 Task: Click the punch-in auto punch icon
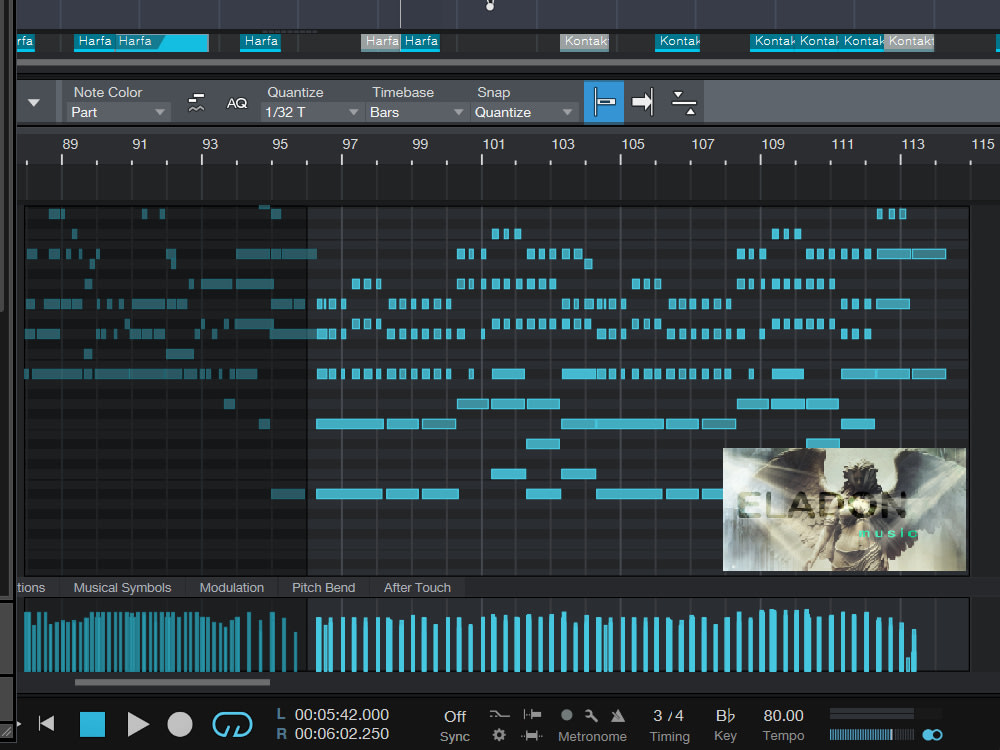click(532, 714)
